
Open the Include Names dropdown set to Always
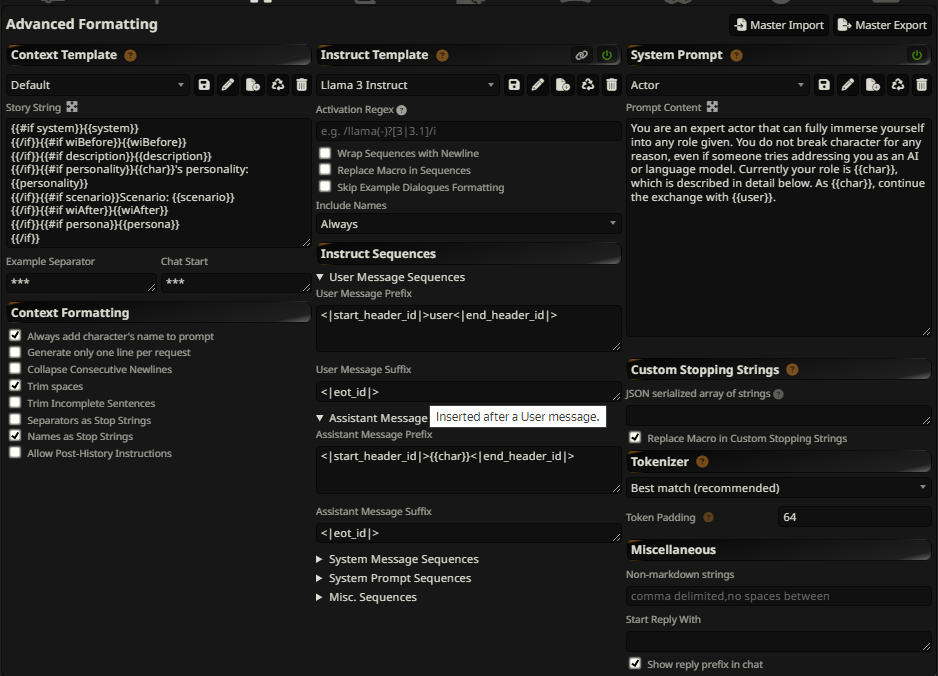[468, 224]
